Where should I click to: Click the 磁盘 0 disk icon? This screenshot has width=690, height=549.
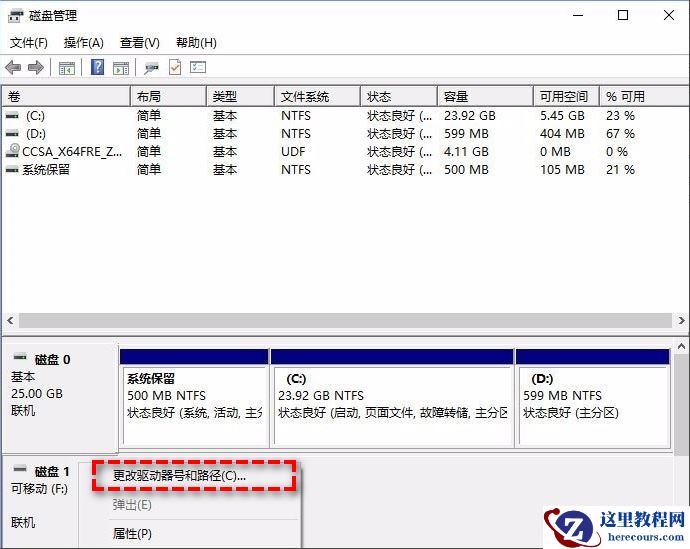pyautogui.click(x=20, y=357)
